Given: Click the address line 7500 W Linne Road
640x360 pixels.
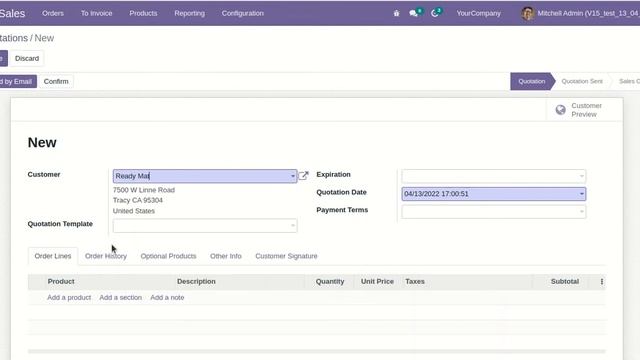Looking at the screenshot, I should 144,190.
